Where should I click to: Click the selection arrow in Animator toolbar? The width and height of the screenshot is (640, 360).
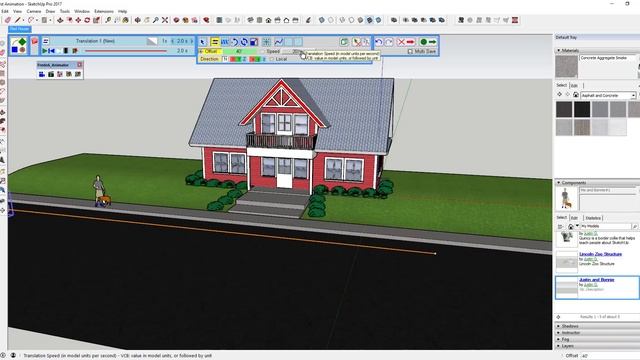pos(203,42)
